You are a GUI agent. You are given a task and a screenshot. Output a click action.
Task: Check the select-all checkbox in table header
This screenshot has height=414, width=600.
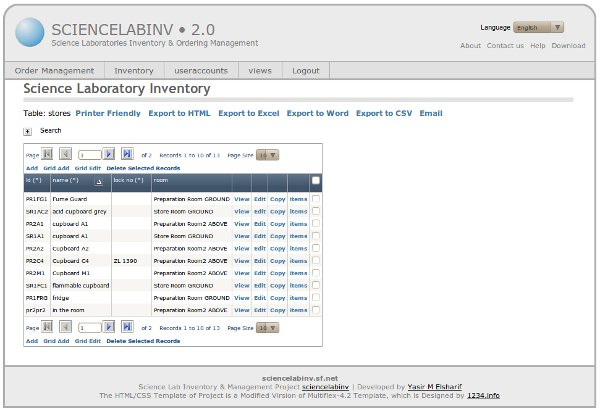[x=316, y=181]
